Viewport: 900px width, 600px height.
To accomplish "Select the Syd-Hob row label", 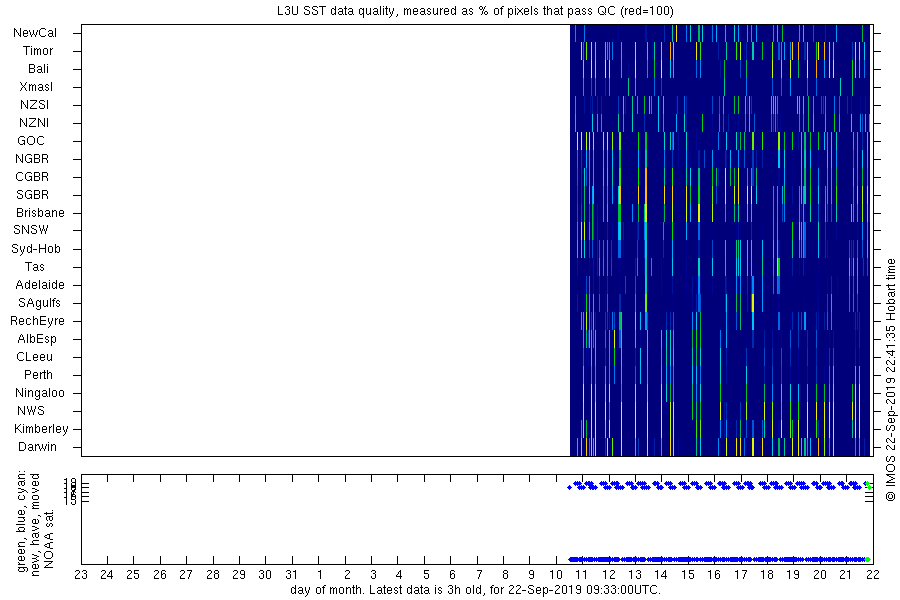I will 36,249.
